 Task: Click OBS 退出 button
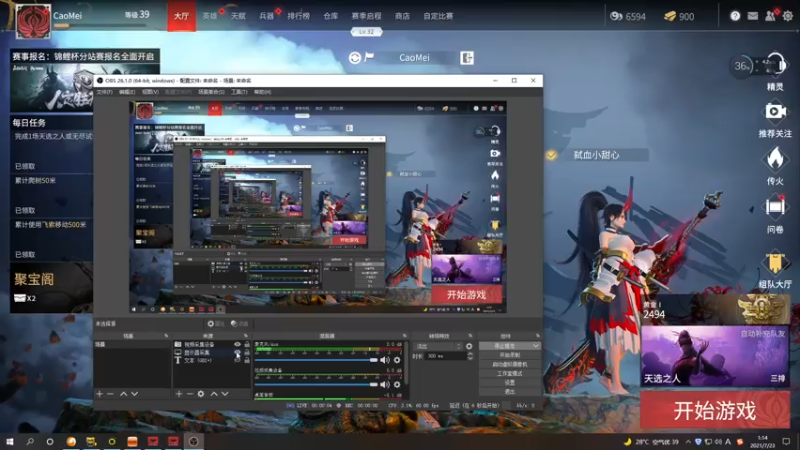pyautogui.click(x=509, y=392)
